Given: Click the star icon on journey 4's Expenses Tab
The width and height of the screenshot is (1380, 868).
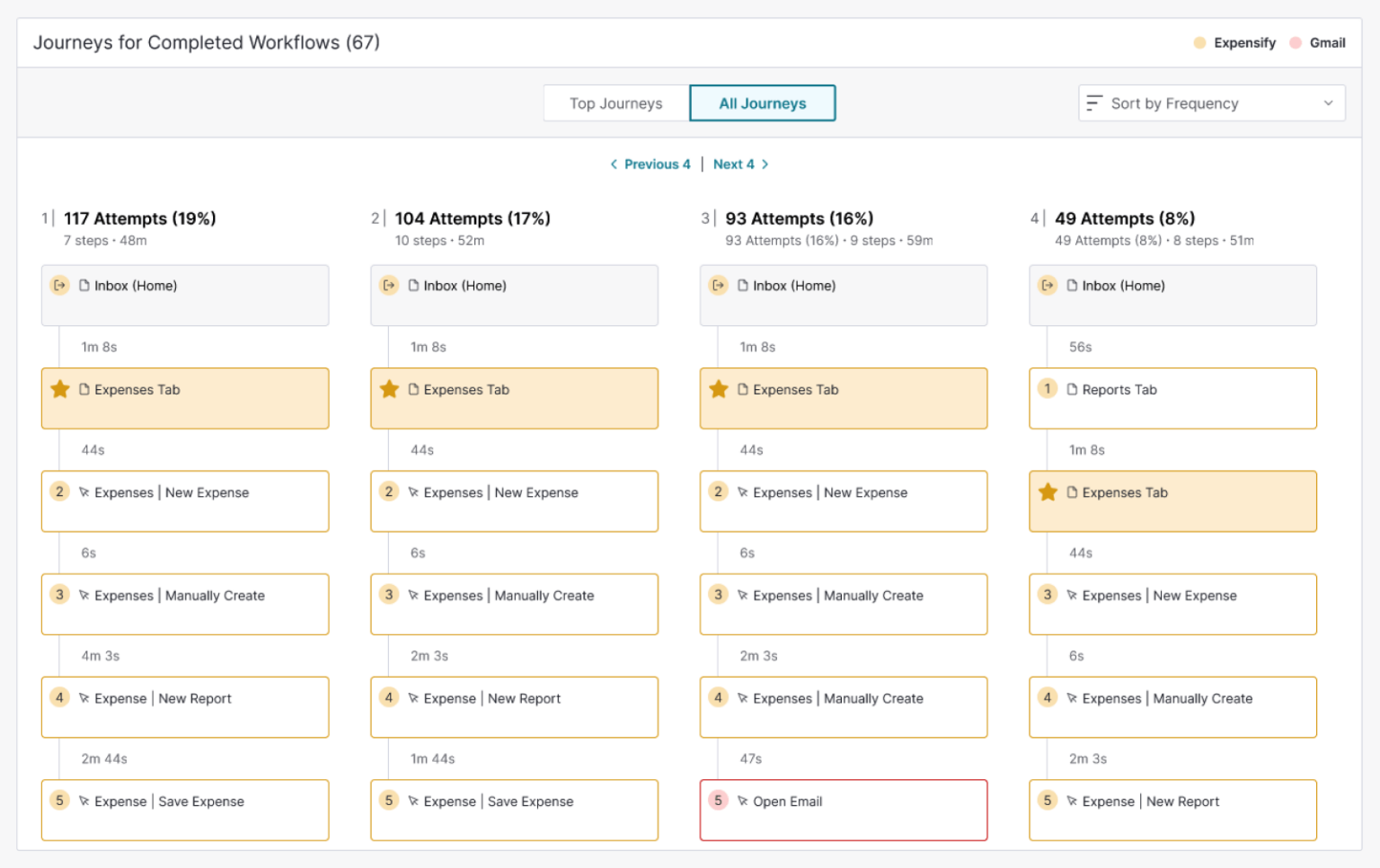Looking at the screenshot, I should coord(1048,492).
